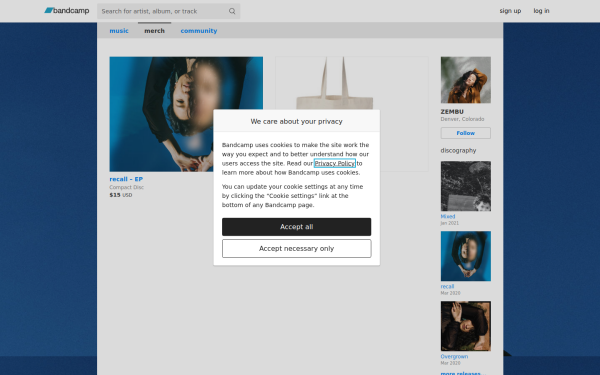The image size is (600, 375).
Task: Click the recall title link in discography
Action: 447,287
